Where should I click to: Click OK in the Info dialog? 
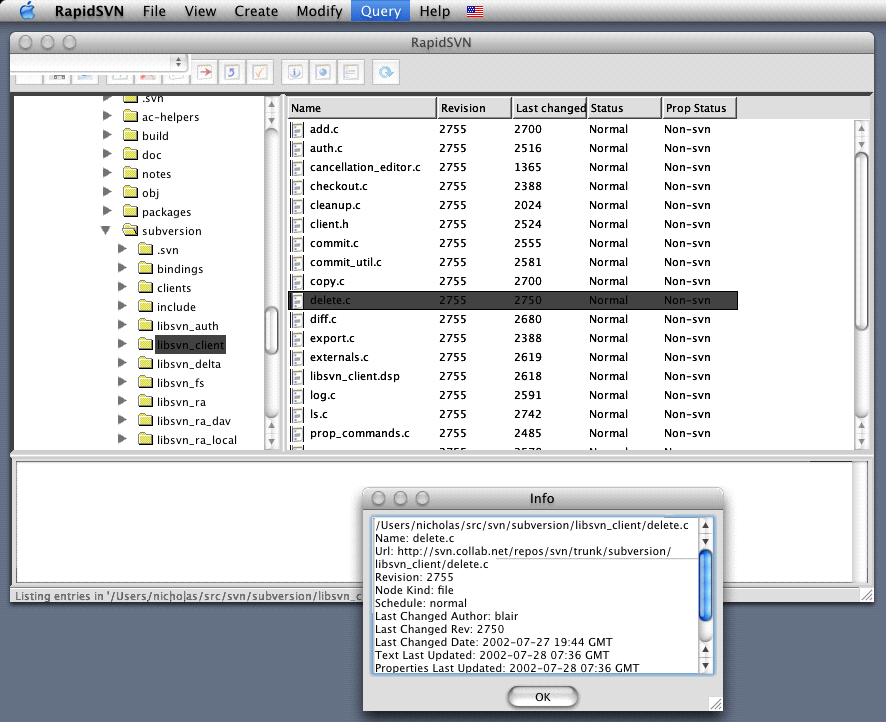point(542,697)
